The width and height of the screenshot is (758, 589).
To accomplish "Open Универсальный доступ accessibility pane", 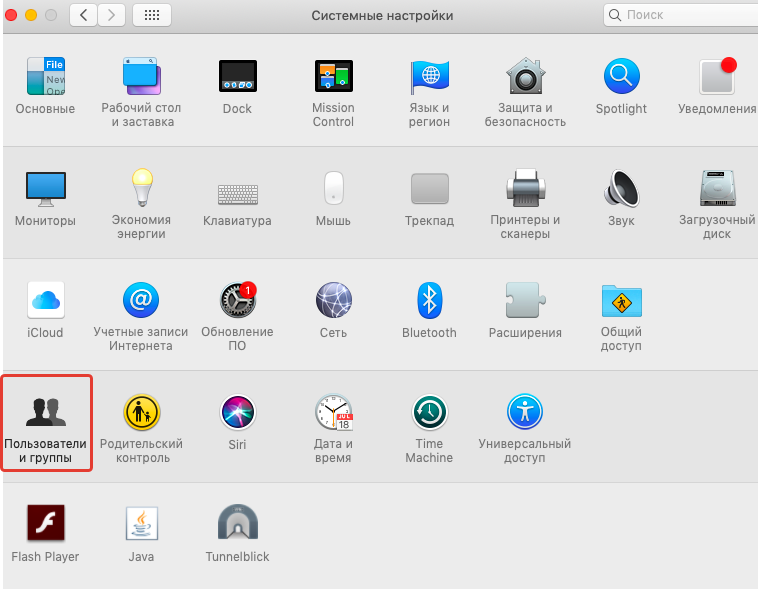I will coord(525,412).
